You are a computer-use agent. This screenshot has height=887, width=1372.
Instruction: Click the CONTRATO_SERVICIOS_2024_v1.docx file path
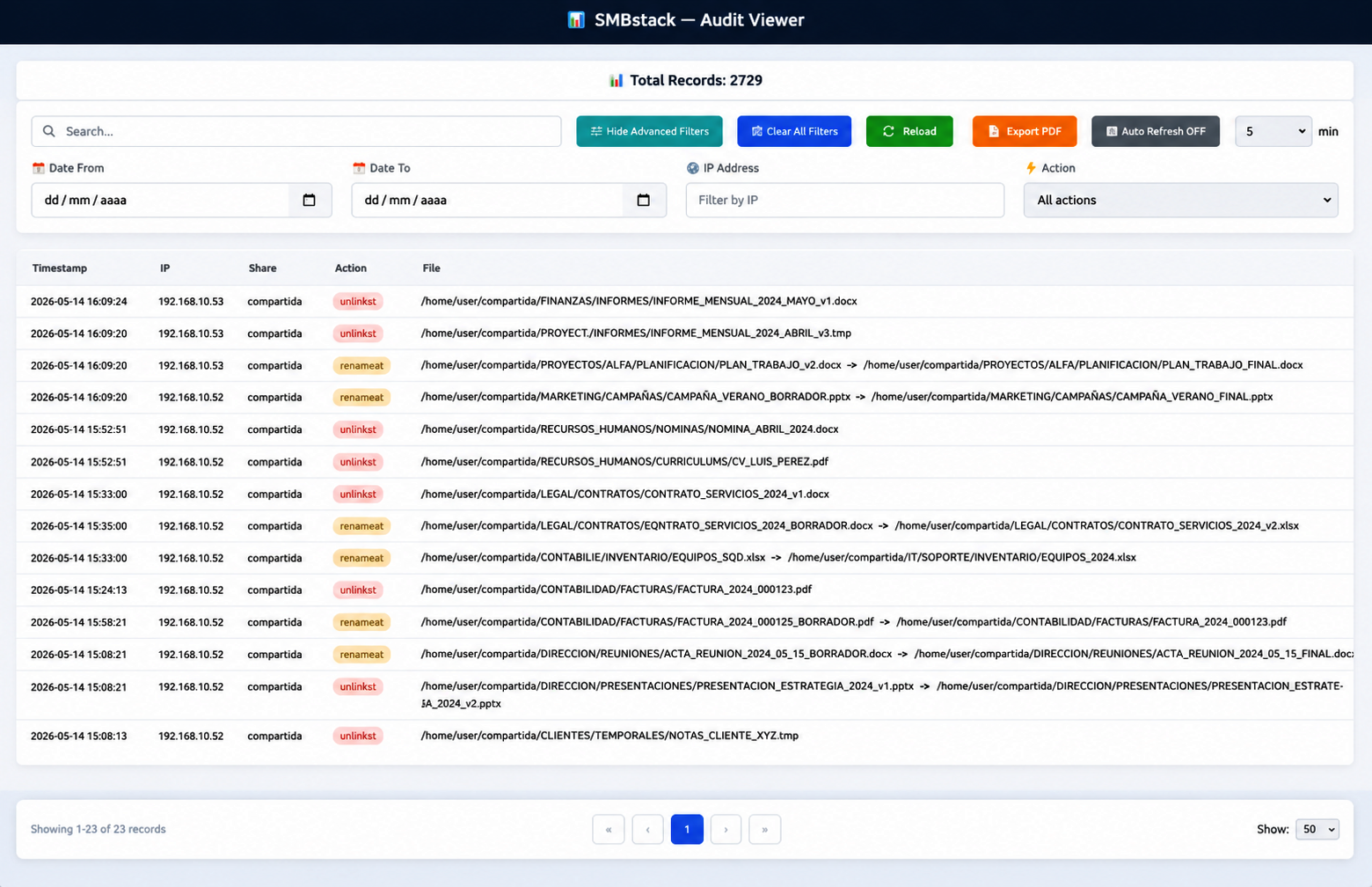point(625,494)
